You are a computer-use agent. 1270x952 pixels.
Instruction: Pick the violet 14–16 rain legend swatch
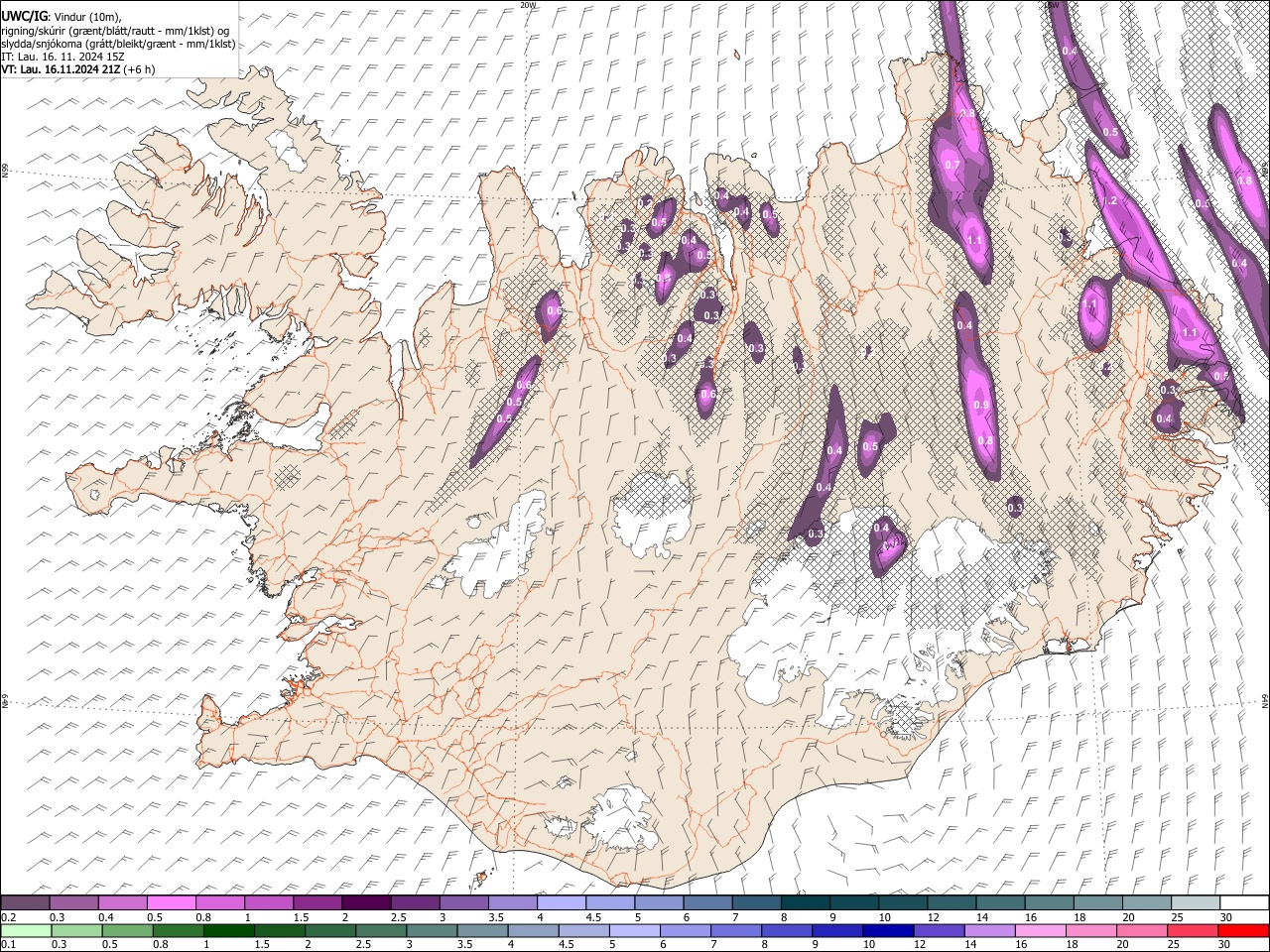989,930
